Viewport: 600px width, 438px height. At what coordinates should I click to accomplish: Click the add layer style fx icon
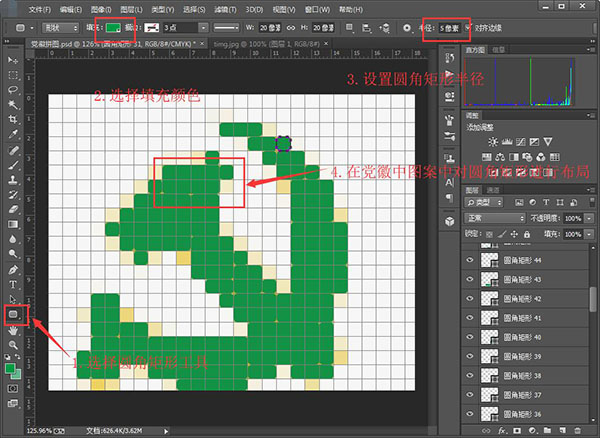pos(502,431)
